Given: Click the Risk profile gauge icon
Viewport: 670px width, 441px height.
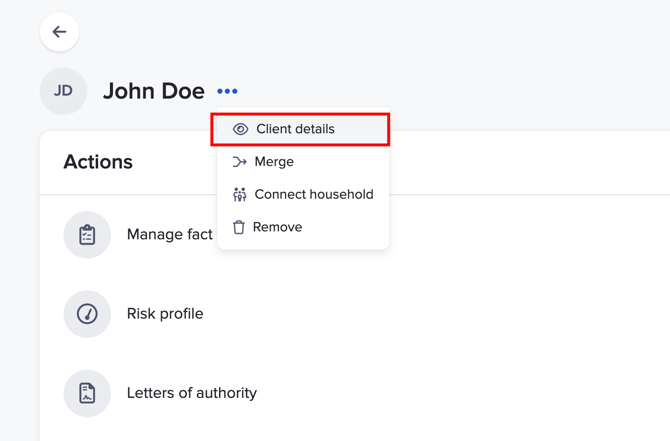Looking at the screenshot, I should 87,314.
